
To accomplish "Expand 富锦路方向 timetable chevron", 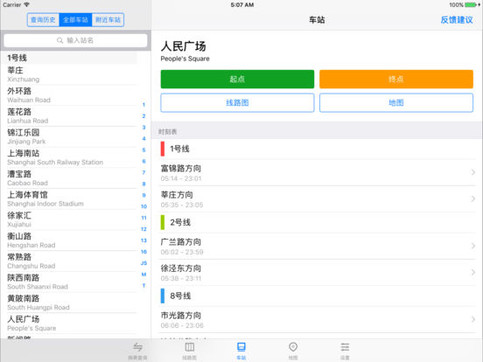I will tap(473, 172).
